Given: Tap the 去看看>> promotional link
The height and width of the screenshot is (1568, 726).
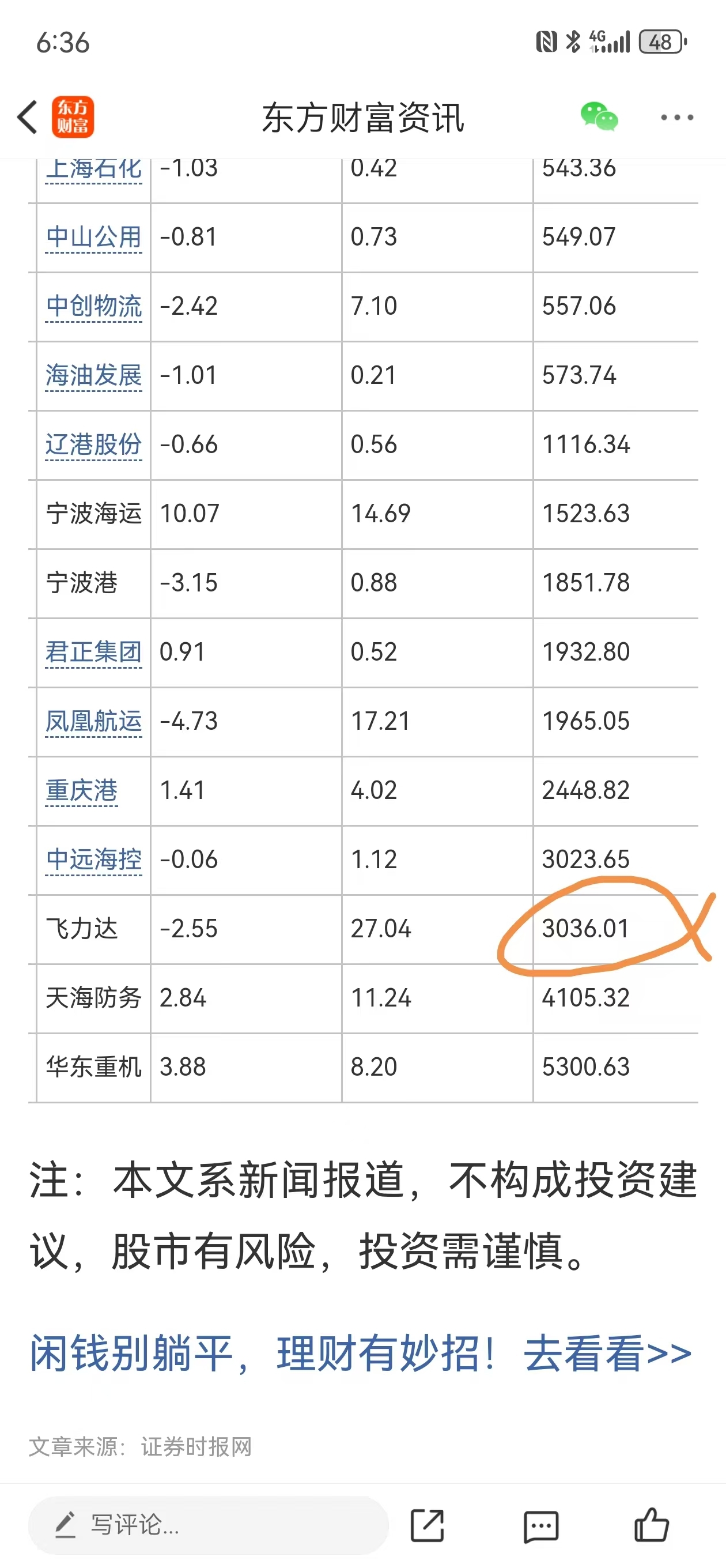Looking at the screenshot, I should (x=607, y=1354).
